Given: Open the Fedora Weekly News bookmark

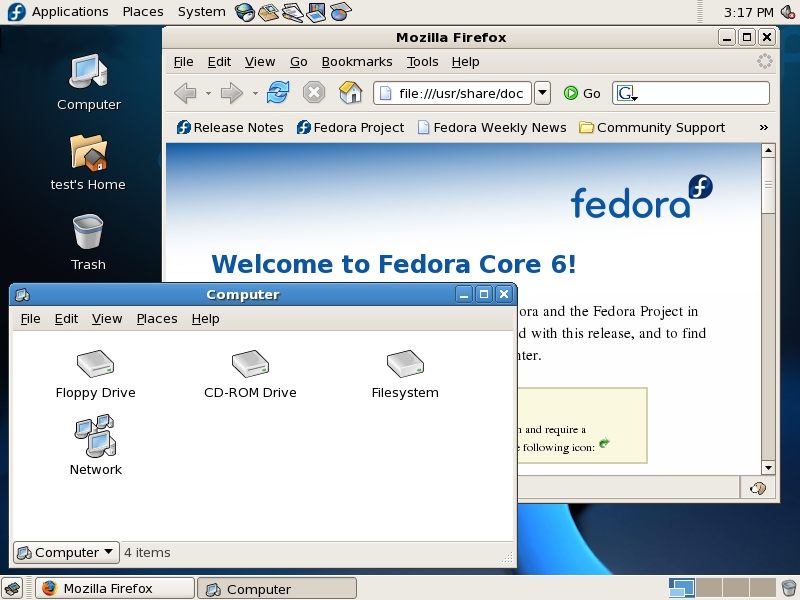Looking at the screenshot, I should tap(492, 127).
